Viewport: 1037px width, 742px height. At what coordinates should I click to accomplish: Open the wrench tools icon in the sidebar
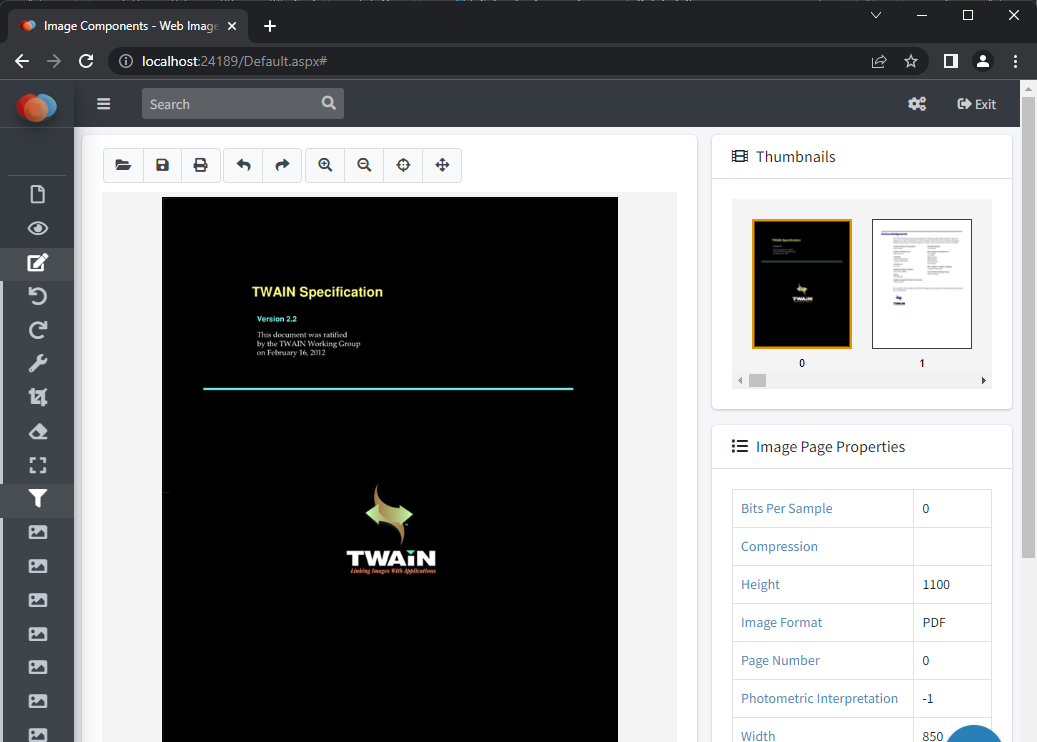pyautogui.click(x=38, y=364)
